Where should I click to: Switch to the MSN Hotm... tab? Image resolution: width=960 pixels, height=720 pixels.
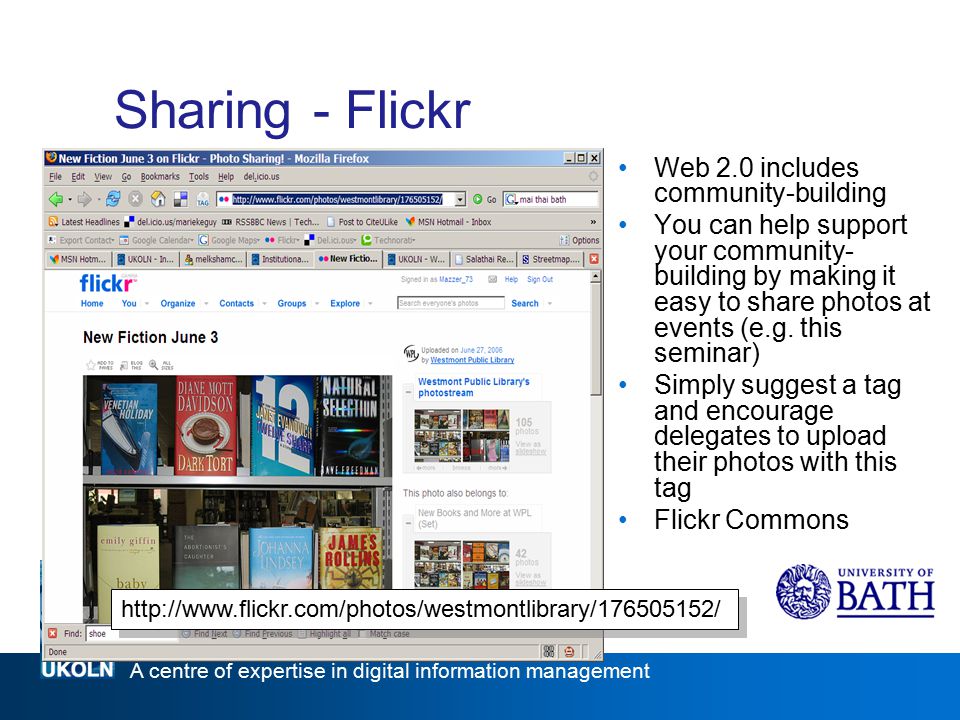78,259
